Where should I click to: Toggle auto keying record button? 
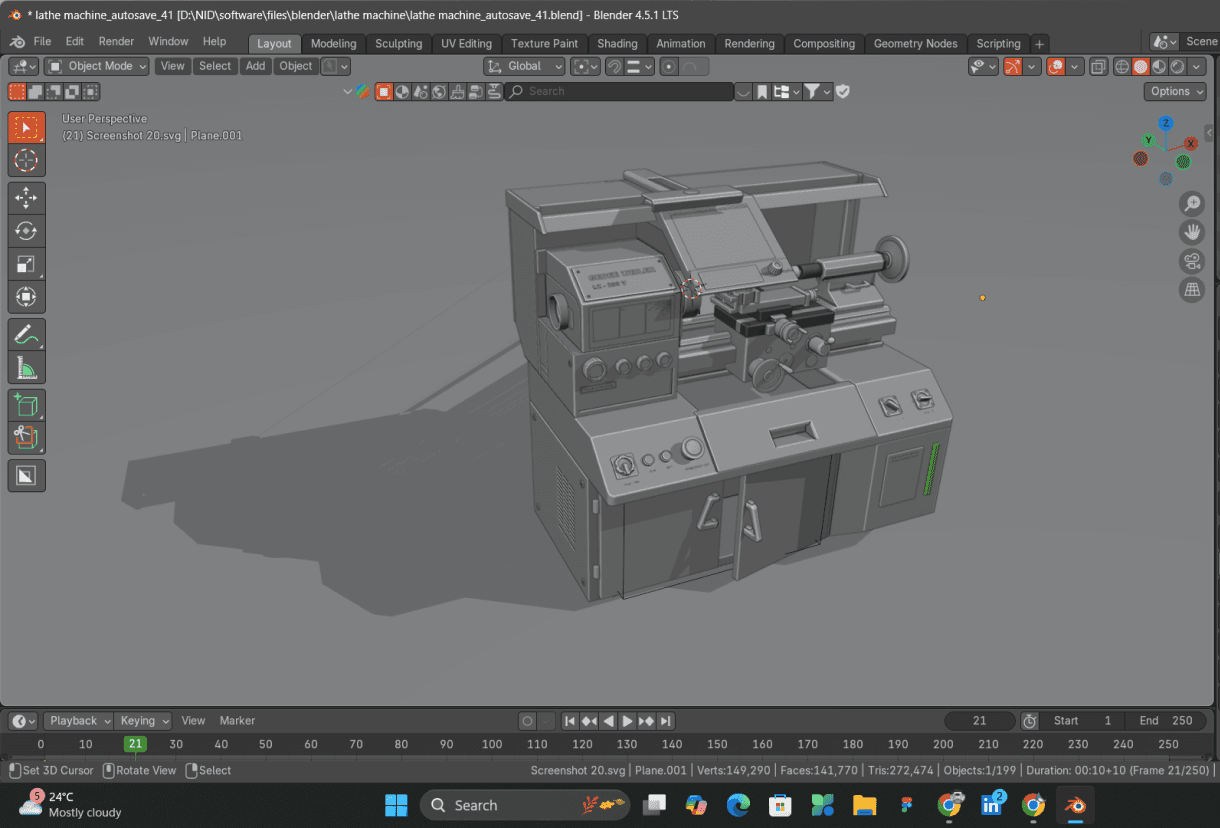click(x=527, y=721)
